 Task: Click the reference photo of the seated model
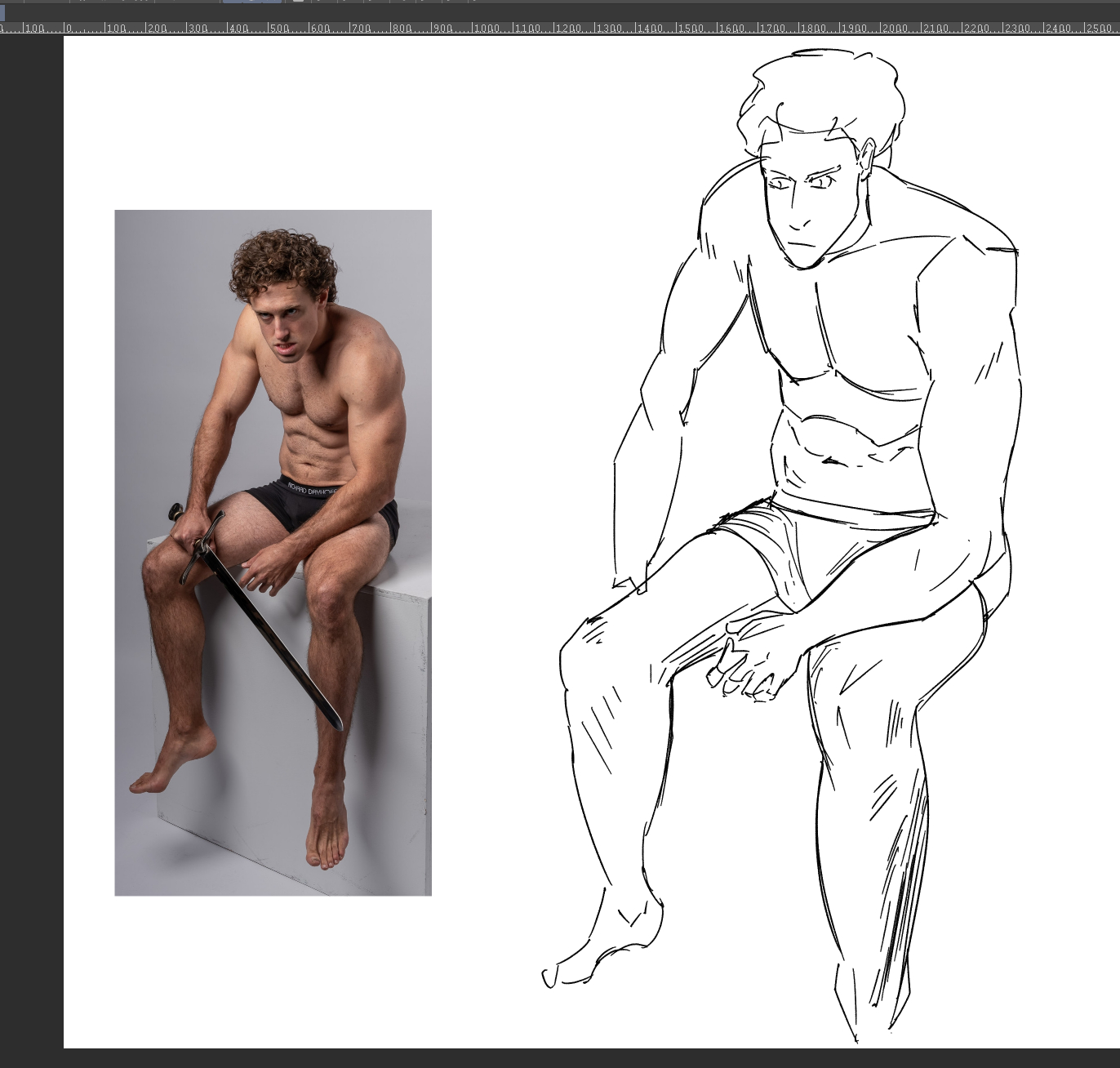[273, 552]
